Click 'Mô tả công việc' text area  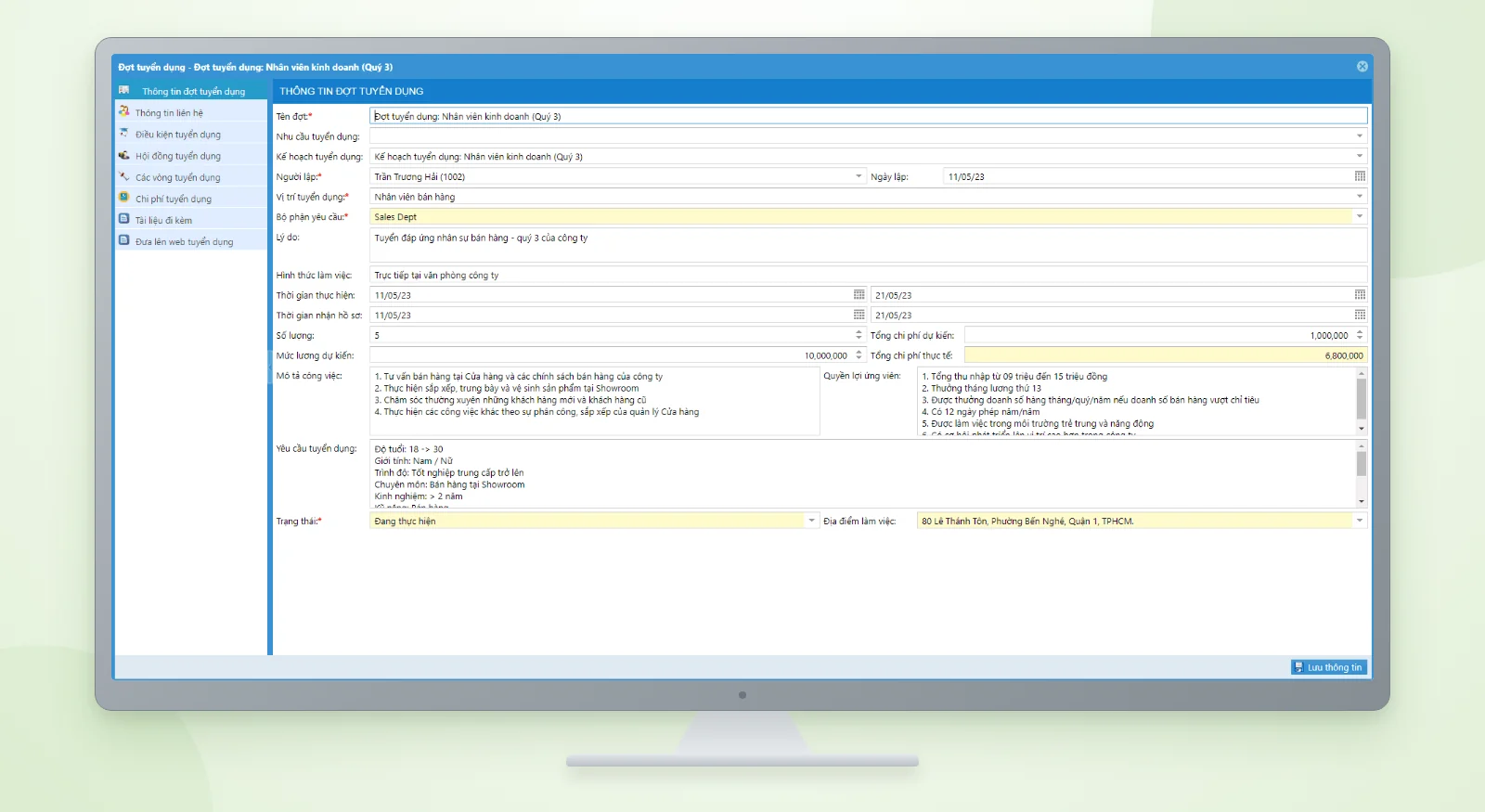(595, 401)
